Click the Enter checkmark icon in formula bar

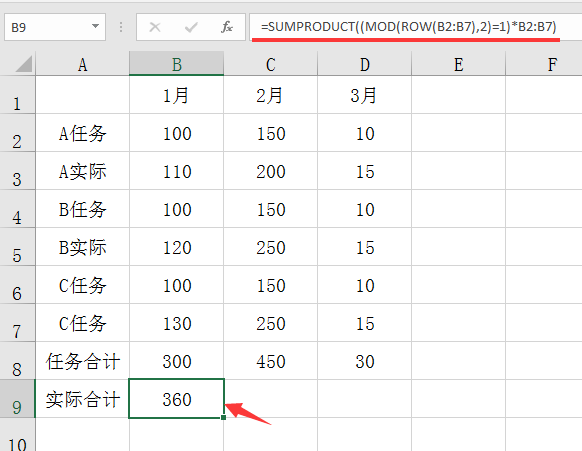(191, 27)
